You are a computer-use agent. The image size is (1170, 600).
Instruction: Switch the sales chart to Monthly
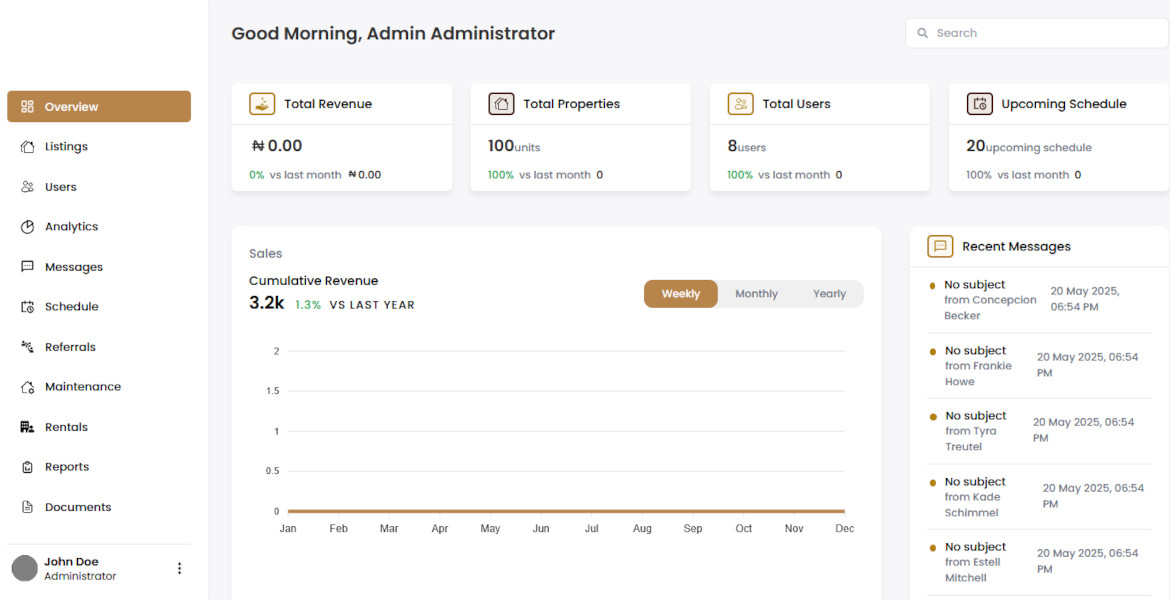[x=757, y=294]
